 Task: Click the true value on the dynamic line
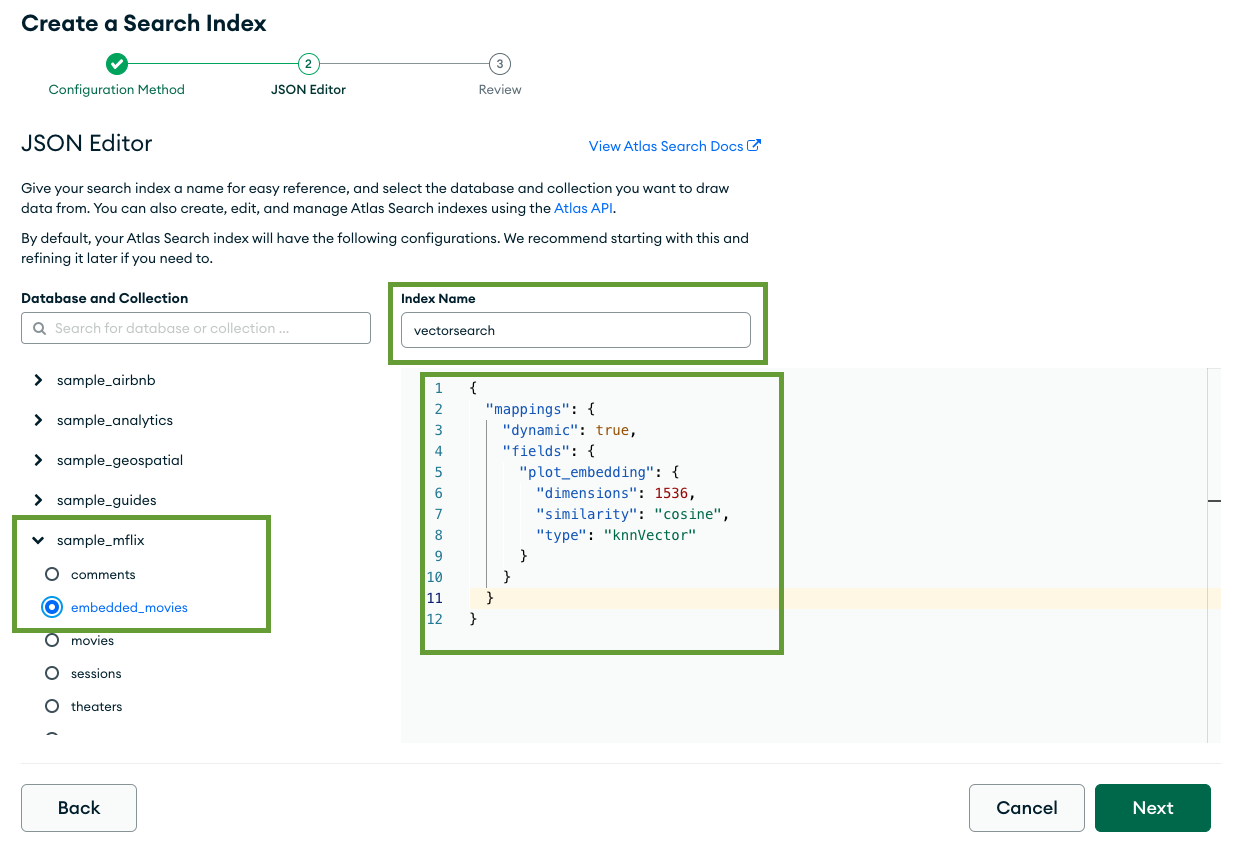(x=612, y=430)
